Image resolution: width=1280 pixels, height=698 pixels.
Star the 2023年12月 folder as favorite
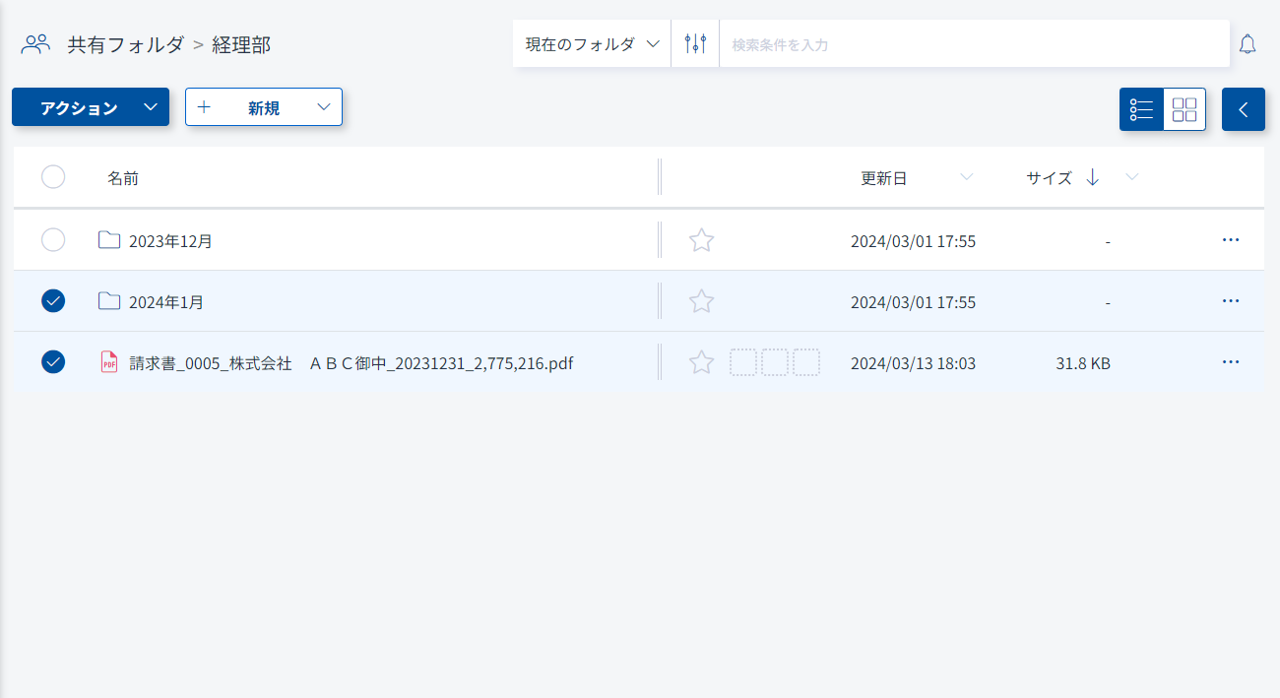point(702,240)
